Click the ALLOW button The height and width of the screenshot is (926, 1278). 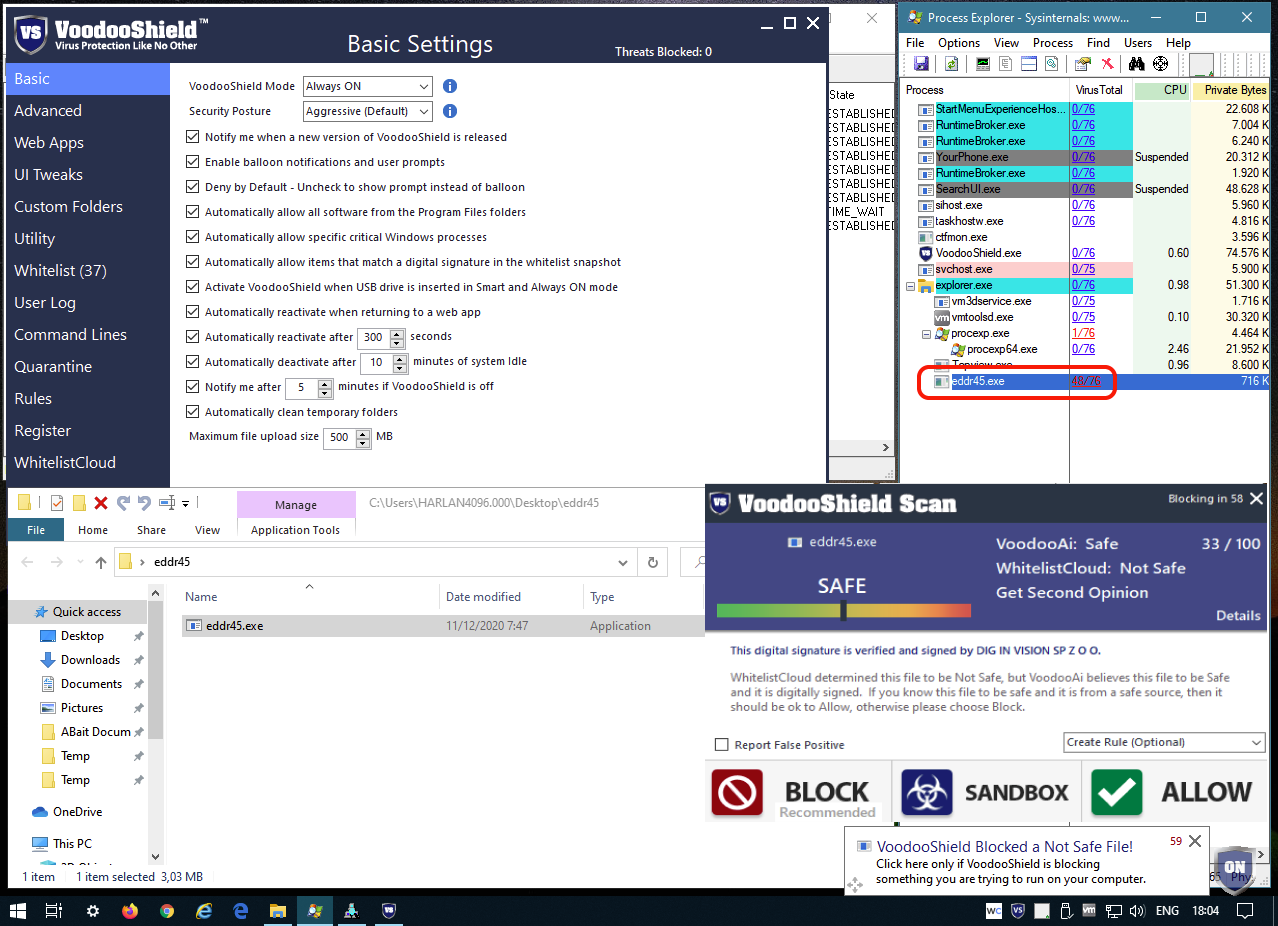click(1173, 793)
